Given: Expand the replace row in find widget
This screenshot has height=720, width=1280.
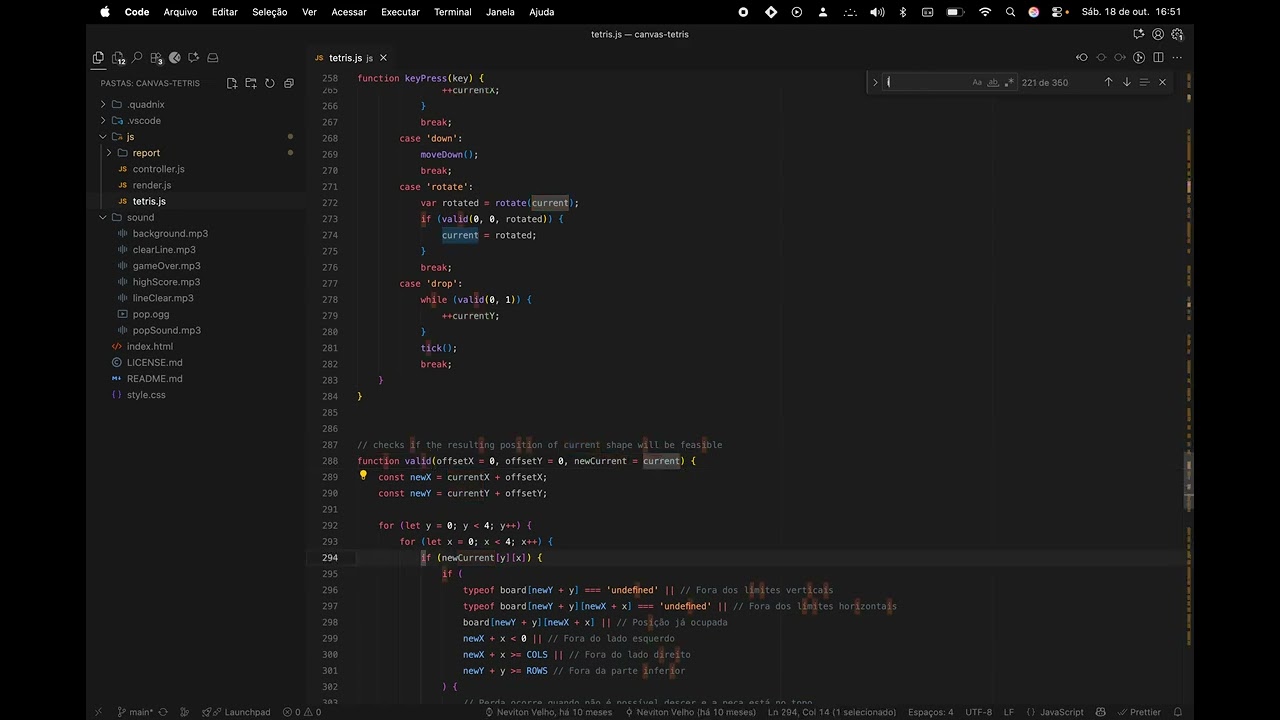Looking at the screenshot, I should point(875,82).
